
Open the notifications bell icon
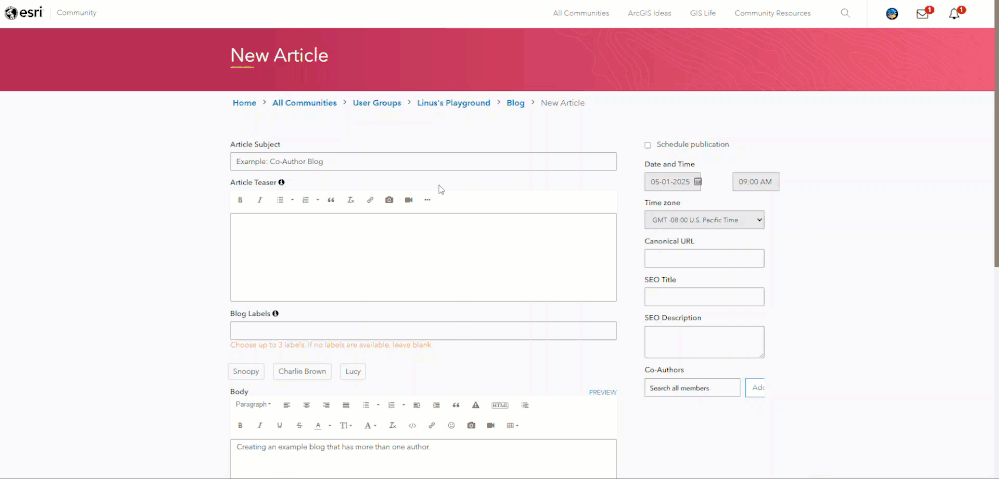(x=954, y=14)
